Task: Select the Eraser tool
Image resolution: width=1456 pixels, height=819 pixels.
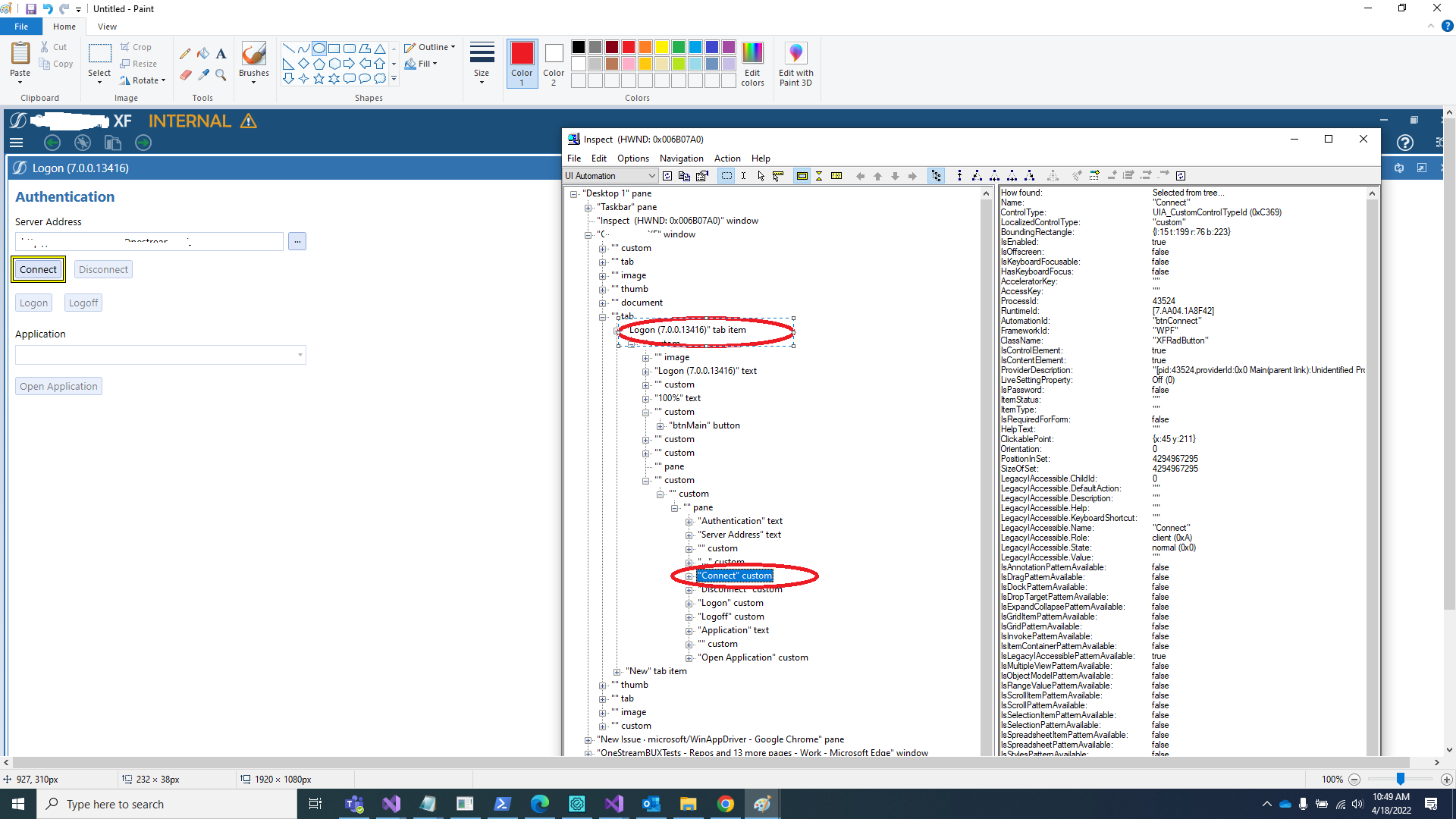Action: point(186,75)
